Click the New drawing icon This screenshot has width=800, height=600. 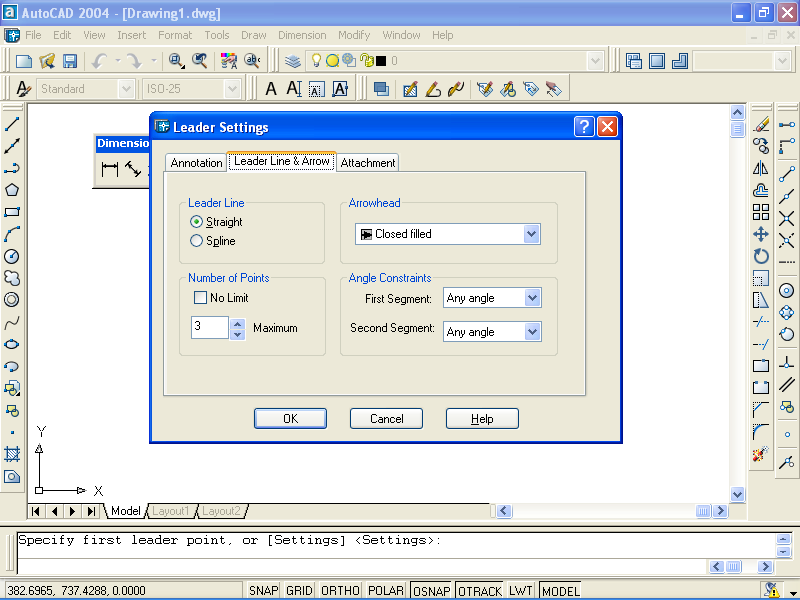23,61
